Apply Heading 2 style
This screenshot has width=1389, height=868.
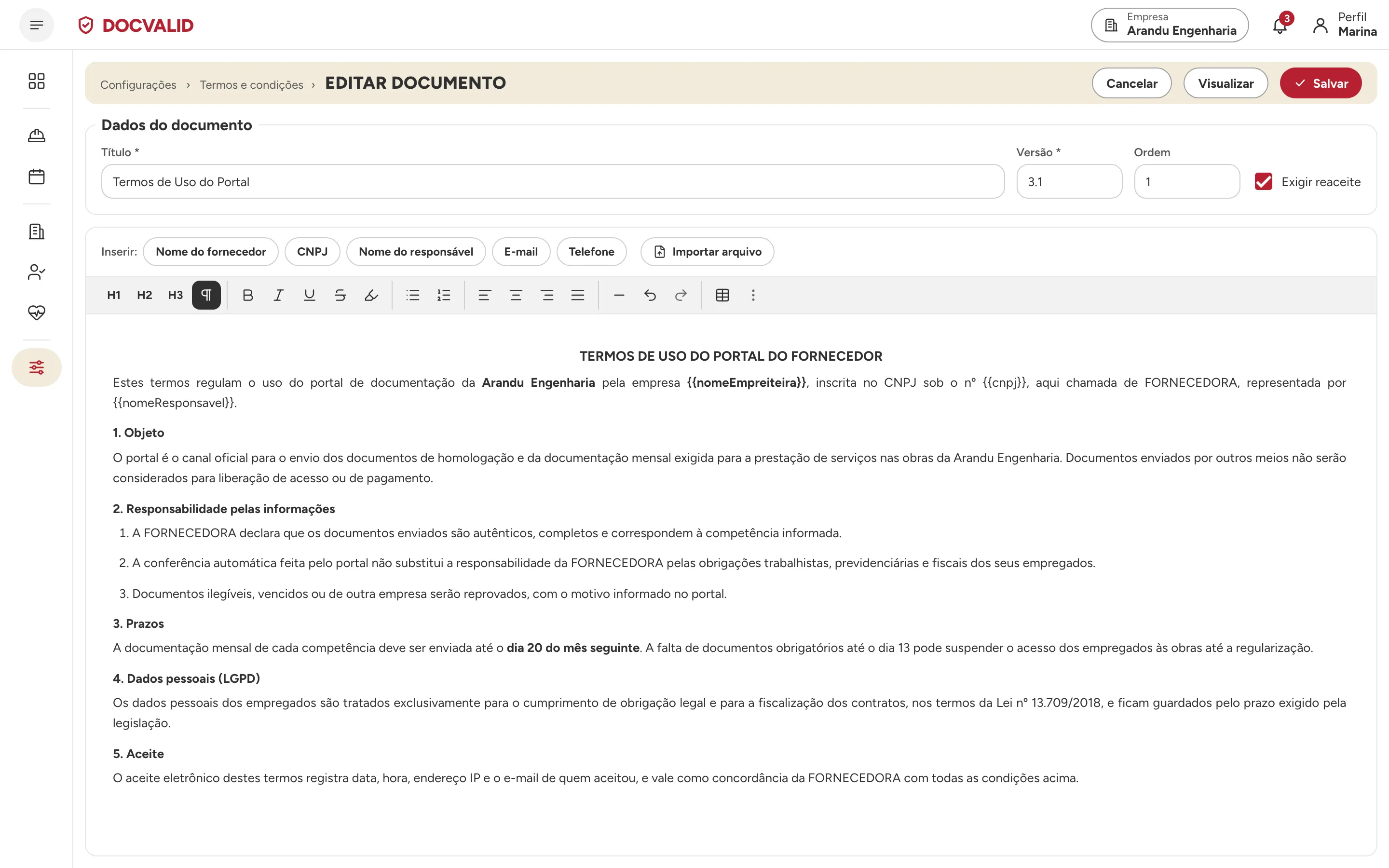click(x=145, y=295)
